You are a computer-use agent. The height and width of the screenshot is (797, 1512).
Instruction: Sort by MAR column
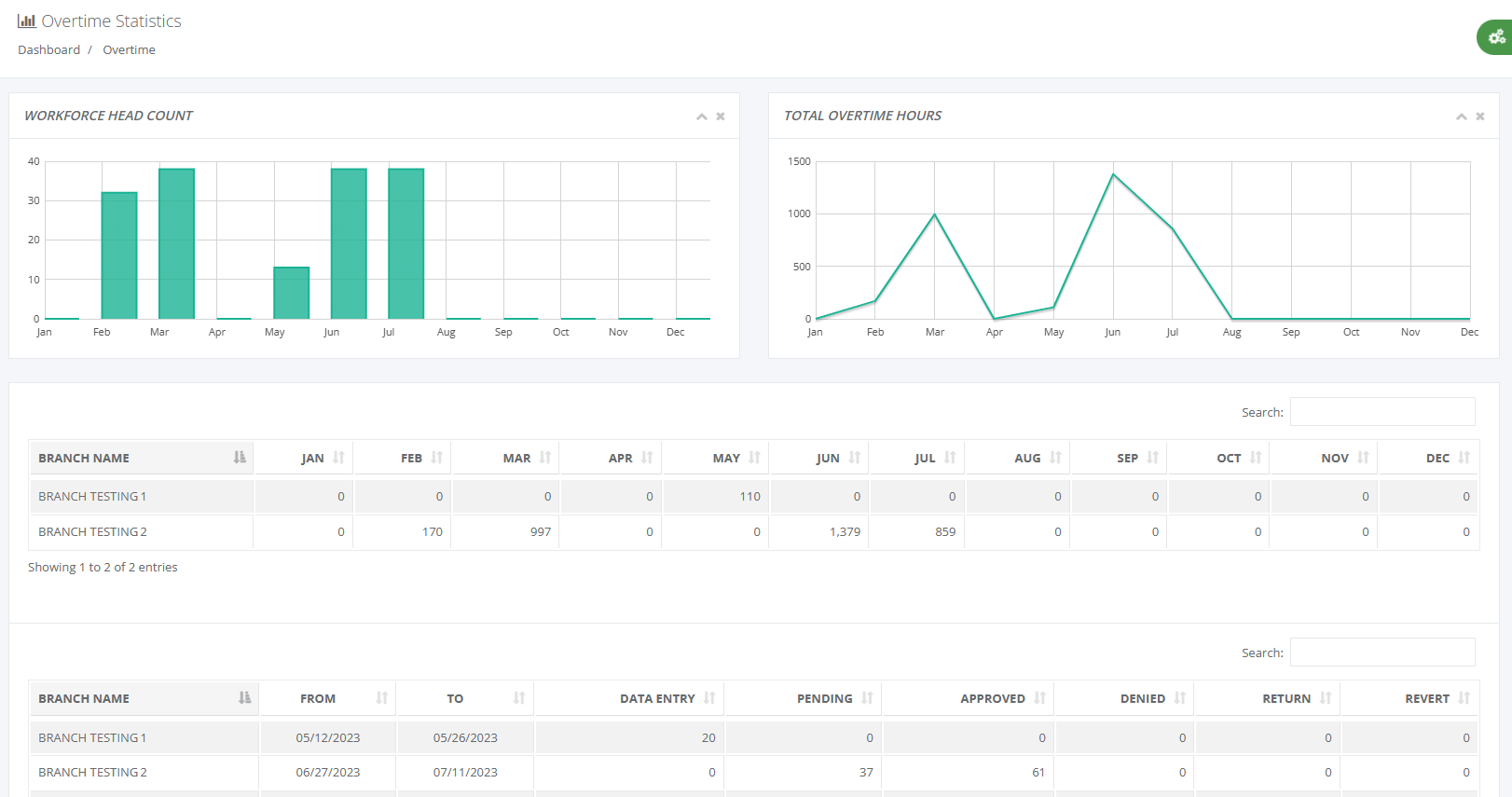[x=505, y=458]
